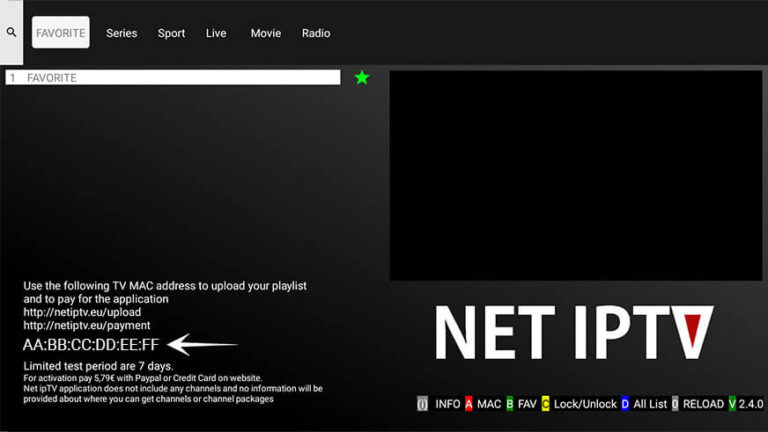Image resolution: width=768 pixels, height=432 pixels.
Task: Click the Lock/Unlock label
Action: [x=585, y=404]
